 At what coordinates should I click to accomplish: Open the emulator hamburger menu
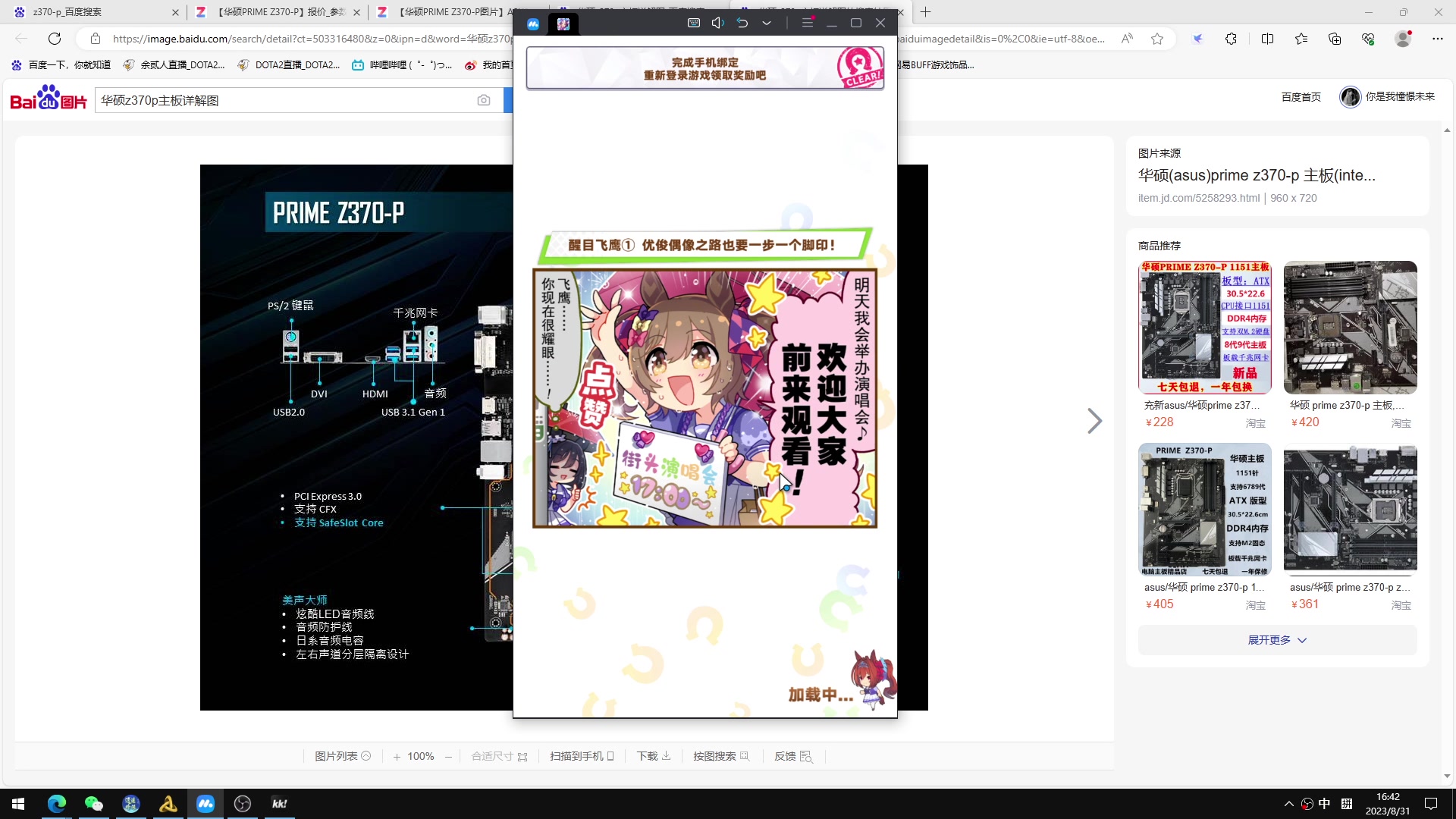(807, 23)
